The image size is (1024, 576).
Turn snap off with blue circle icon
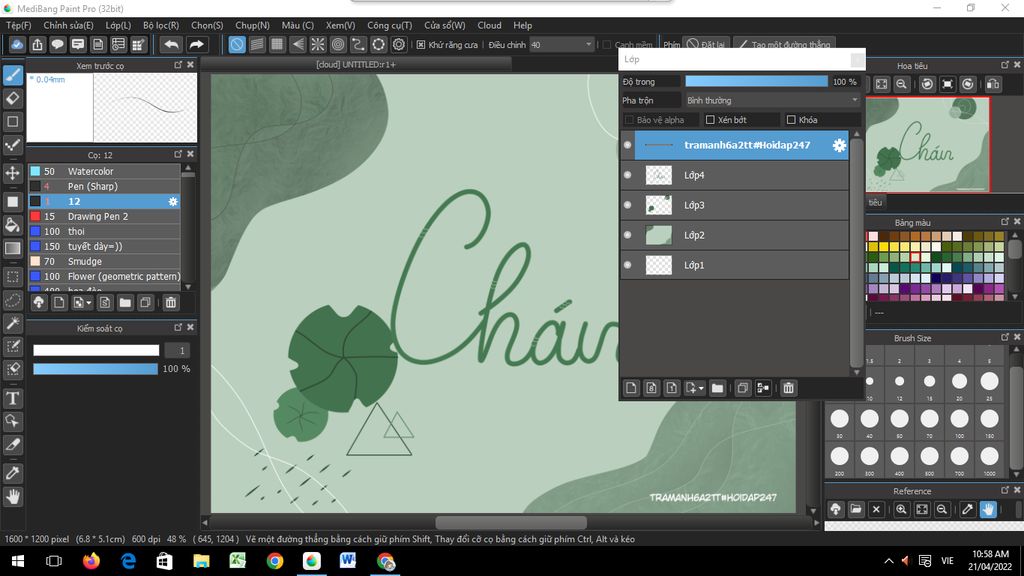pyautogui.click(x=237, y=44)
